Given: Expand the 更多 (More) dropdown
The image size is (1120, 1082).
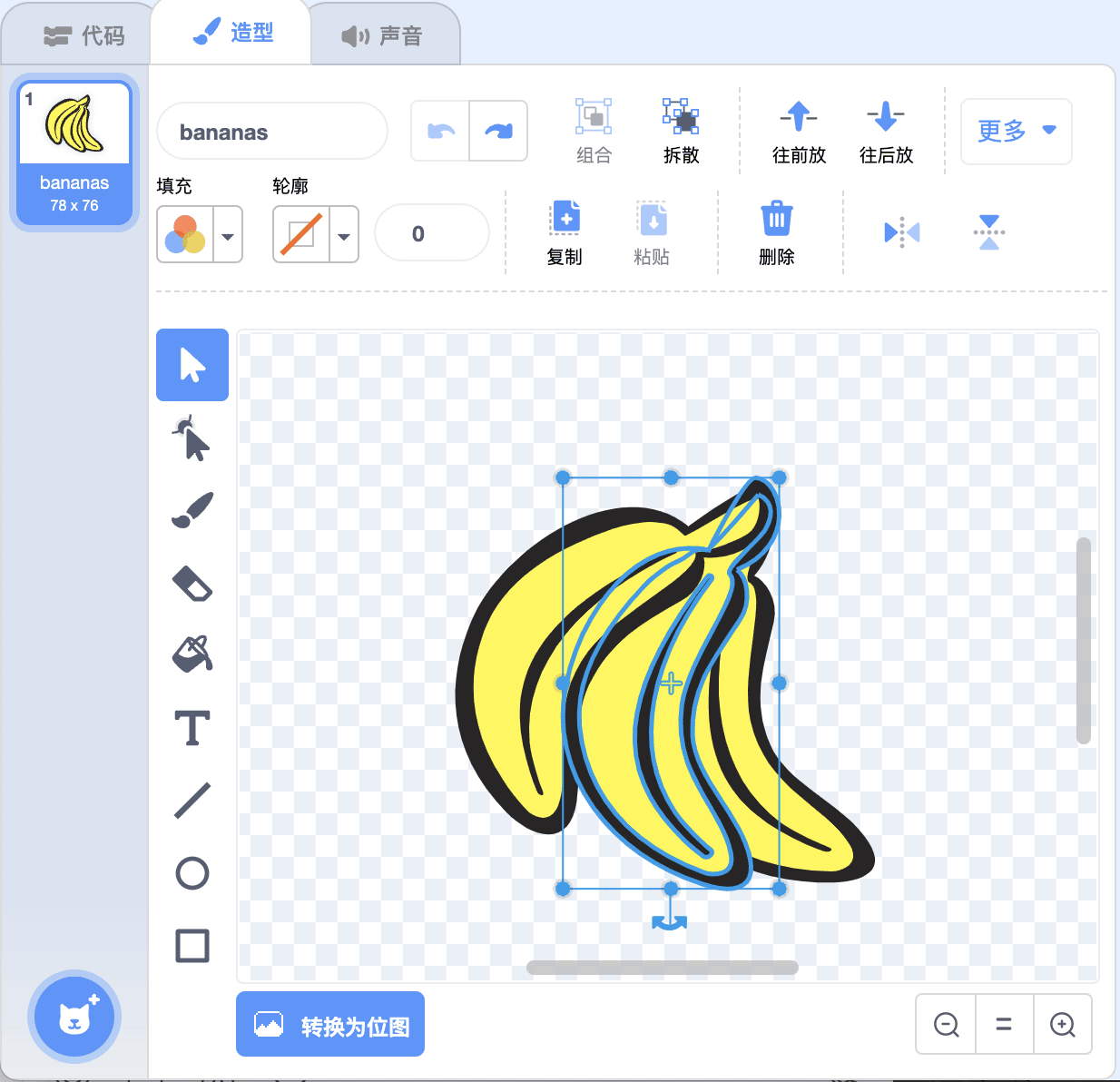Looking at the screenshot, I should [1016, 132].
